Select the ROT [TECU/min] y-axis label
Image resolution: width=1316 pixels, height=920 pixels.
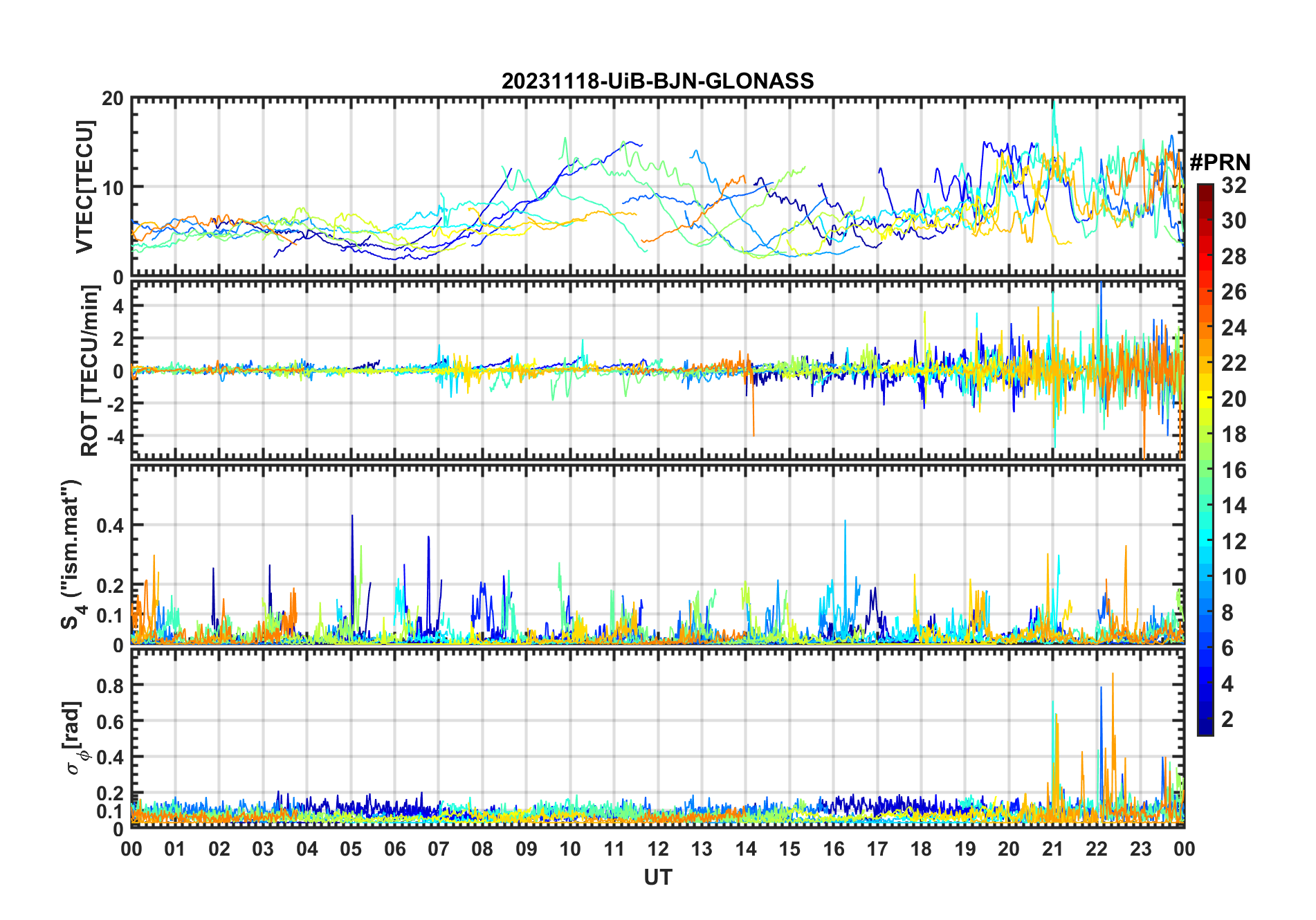tap(90, 371)
